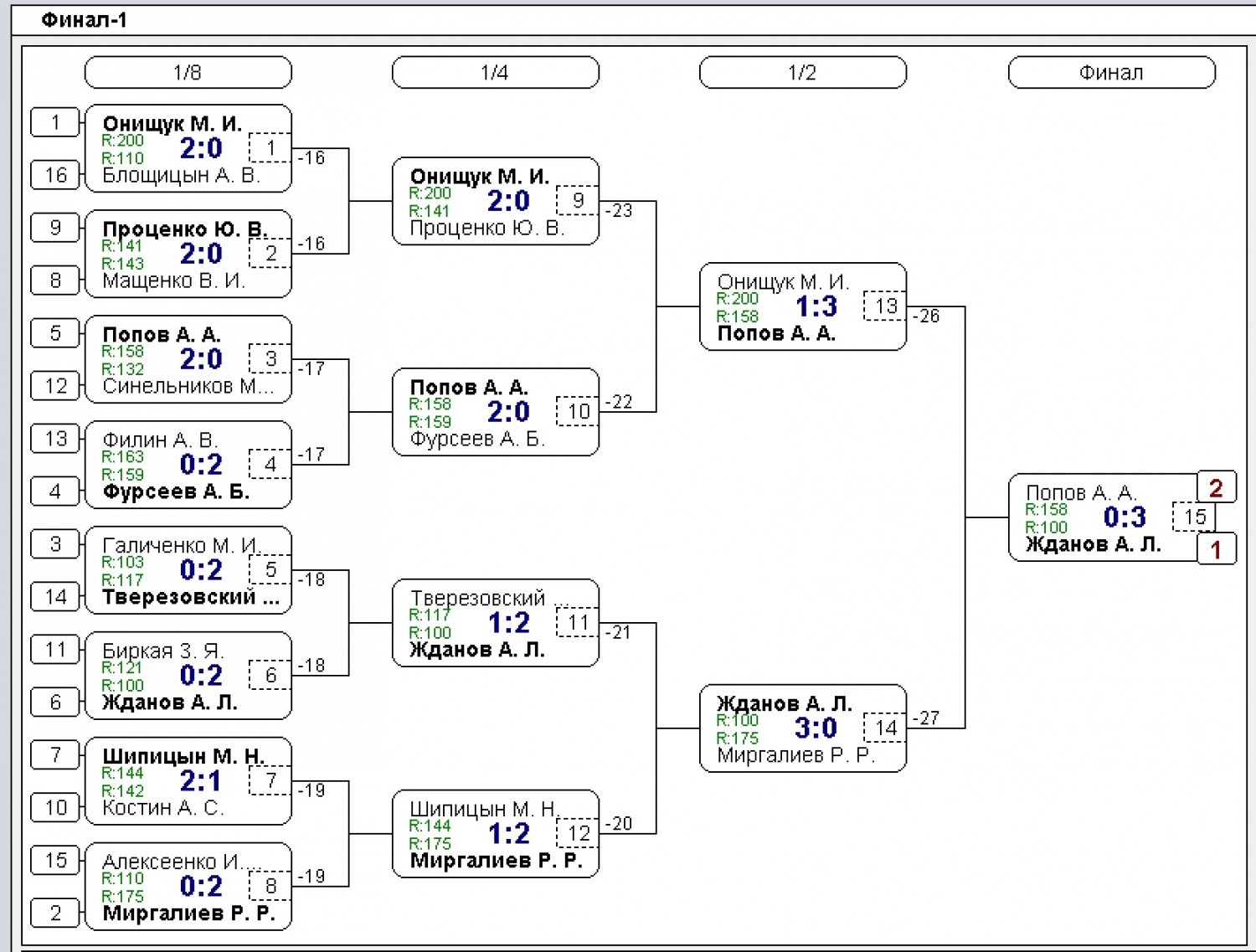This screenshot has width=1256, height=952.
Task: Select seed box number 16
Action: pyautogui.click(x=55, y=174)
